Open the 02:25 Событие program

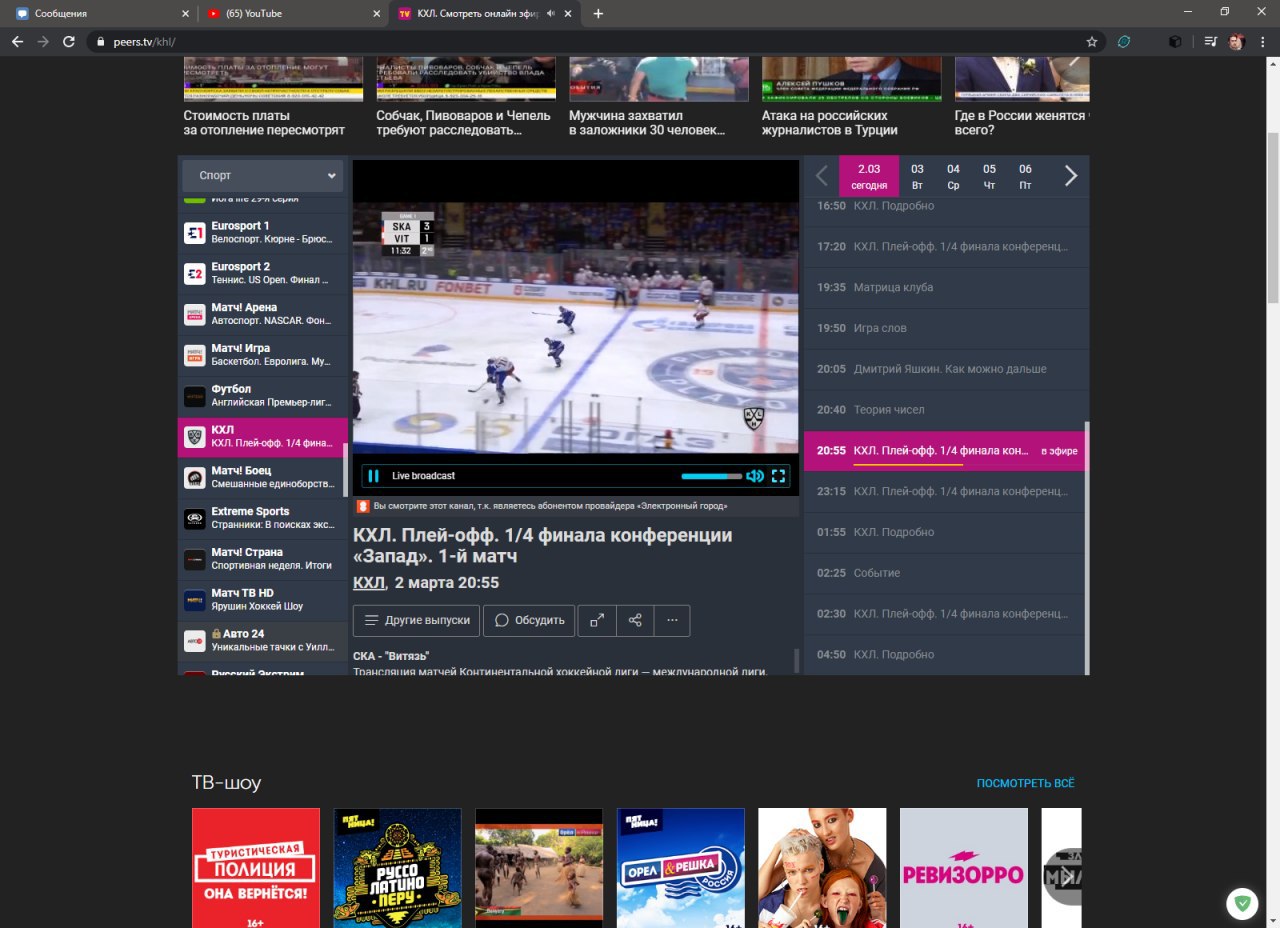tap(946, 573)
